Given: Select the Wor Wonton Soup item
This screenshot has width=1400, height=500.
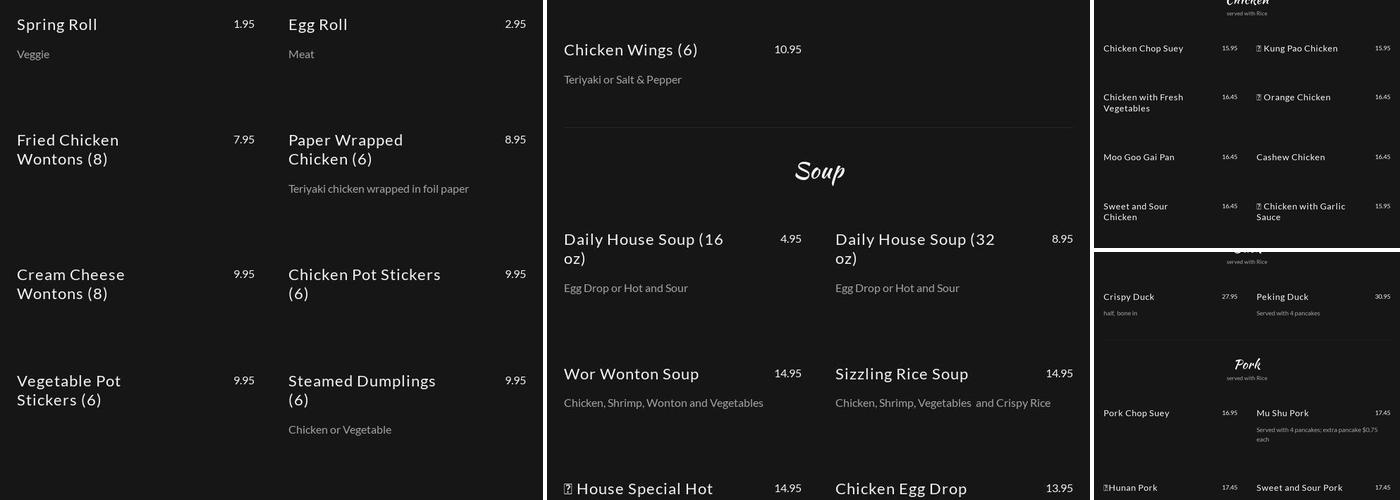Looking at the screenshot, I should click(x=631, y=374).
